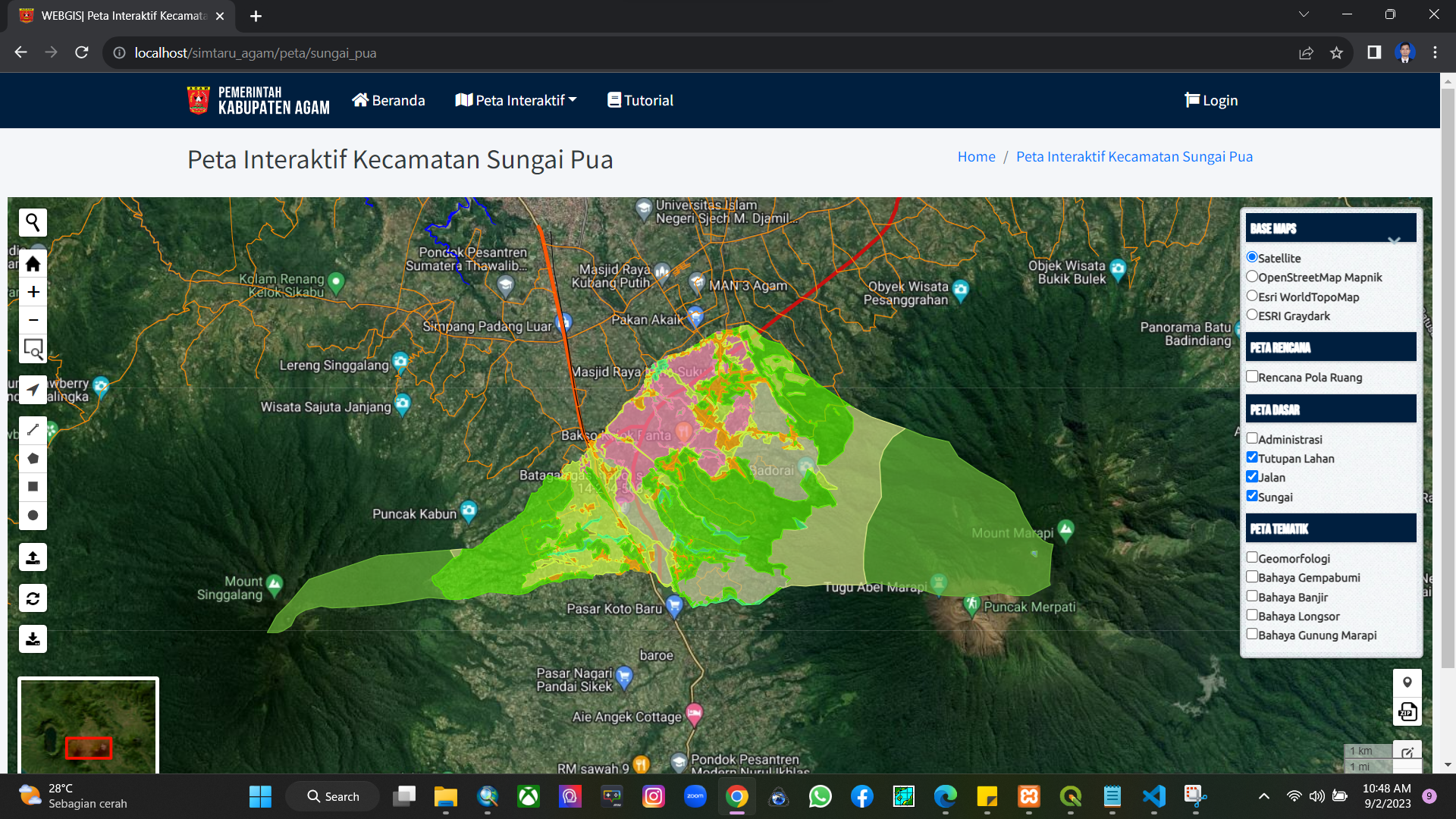Screen dimensions: 1456x819
Task: Click the PETA TEMATIK section header
Action: (1331, 529)
